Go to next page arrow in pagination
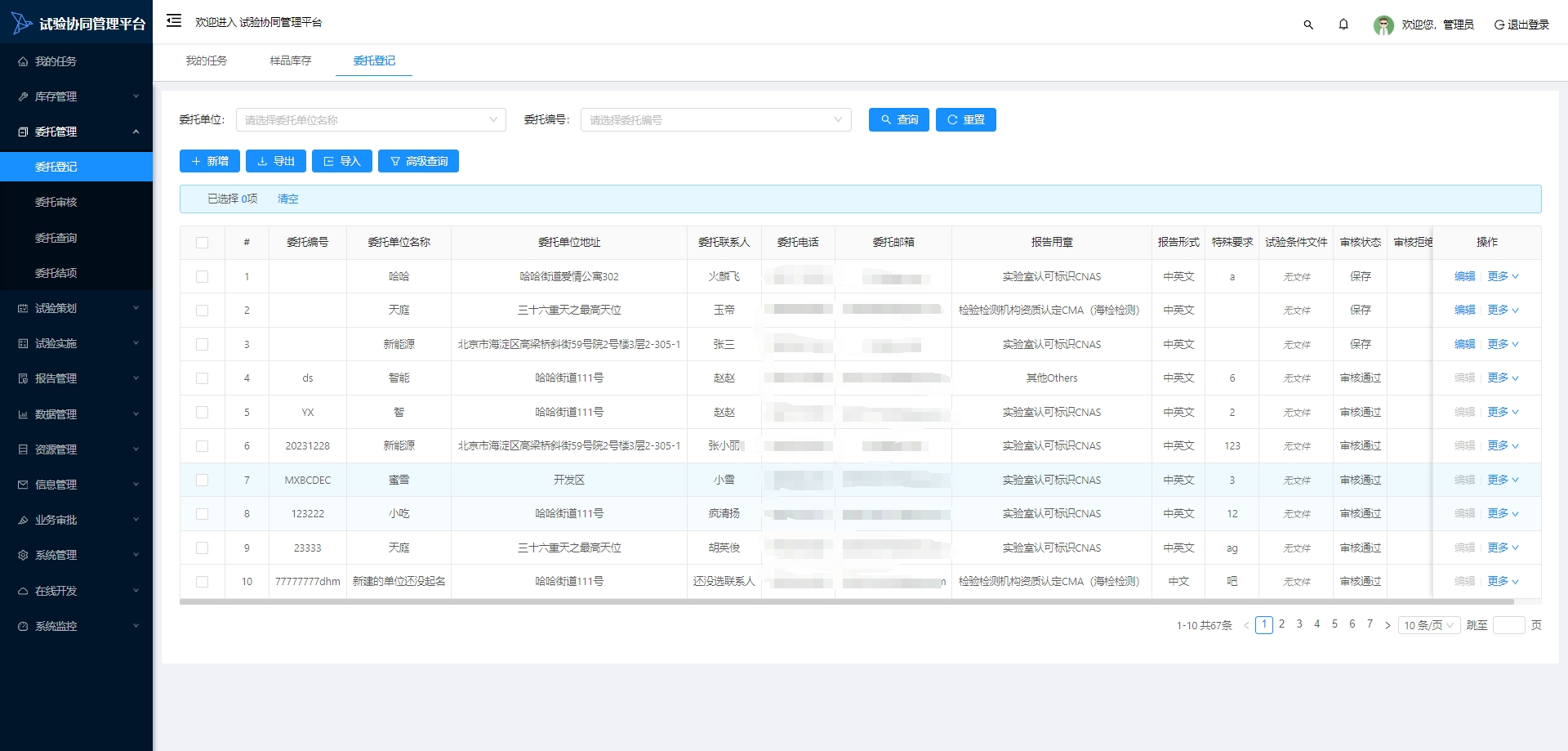This screenshot has height=751, width=1568. point(1388,625)
